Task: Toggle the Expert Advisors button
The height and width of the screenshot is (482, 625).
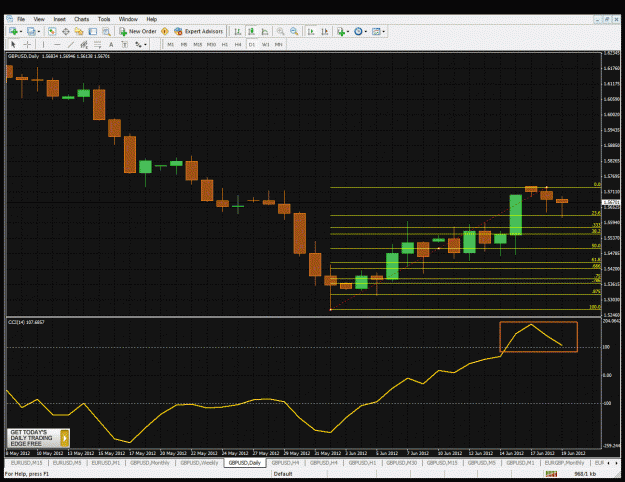Action: coord(199,31)
